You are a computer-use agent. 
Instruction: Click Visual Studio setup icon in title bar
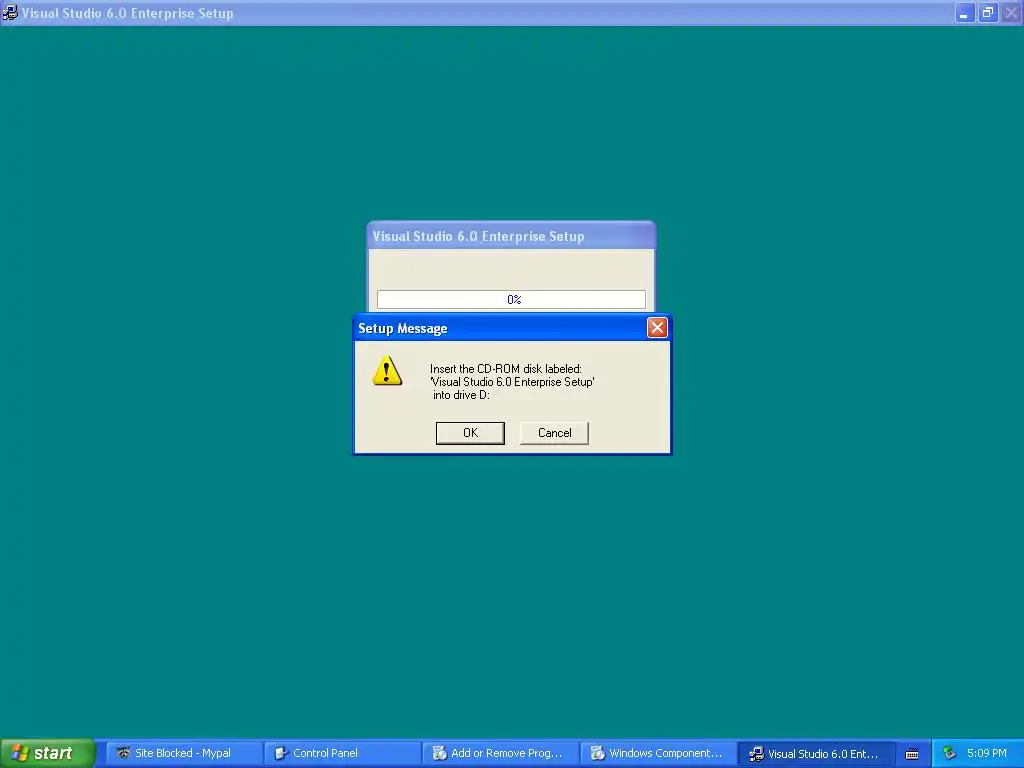10,12
